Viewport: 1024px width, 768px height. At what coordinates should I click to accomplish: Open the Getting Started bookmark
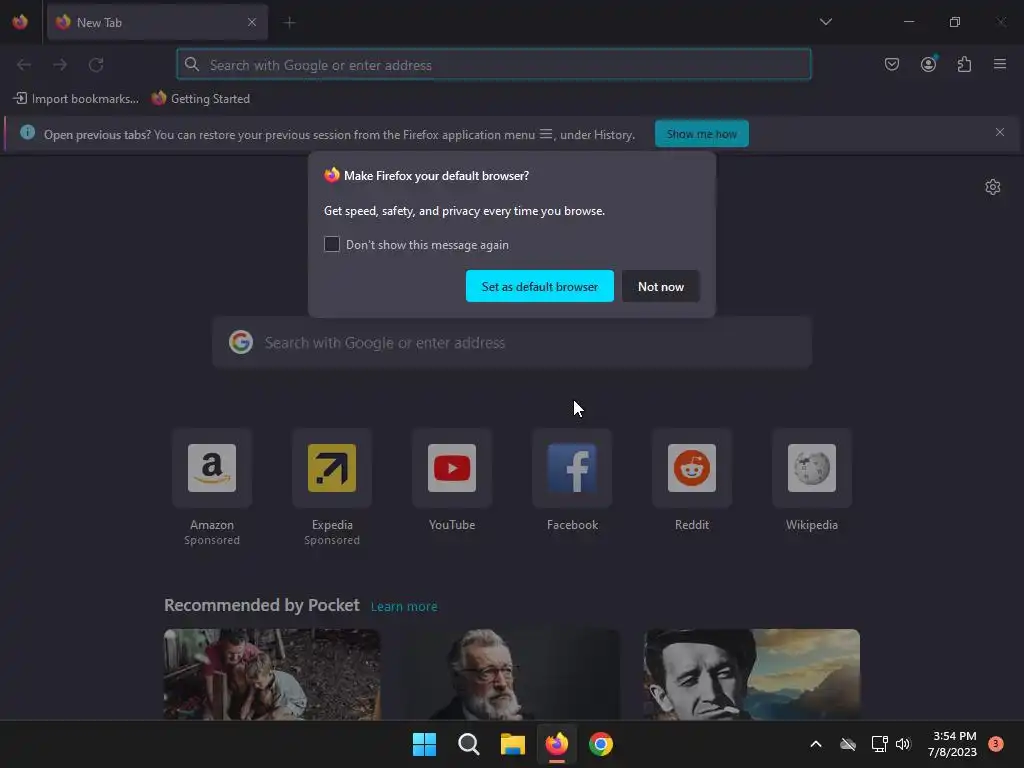click(x=201, y=99)
